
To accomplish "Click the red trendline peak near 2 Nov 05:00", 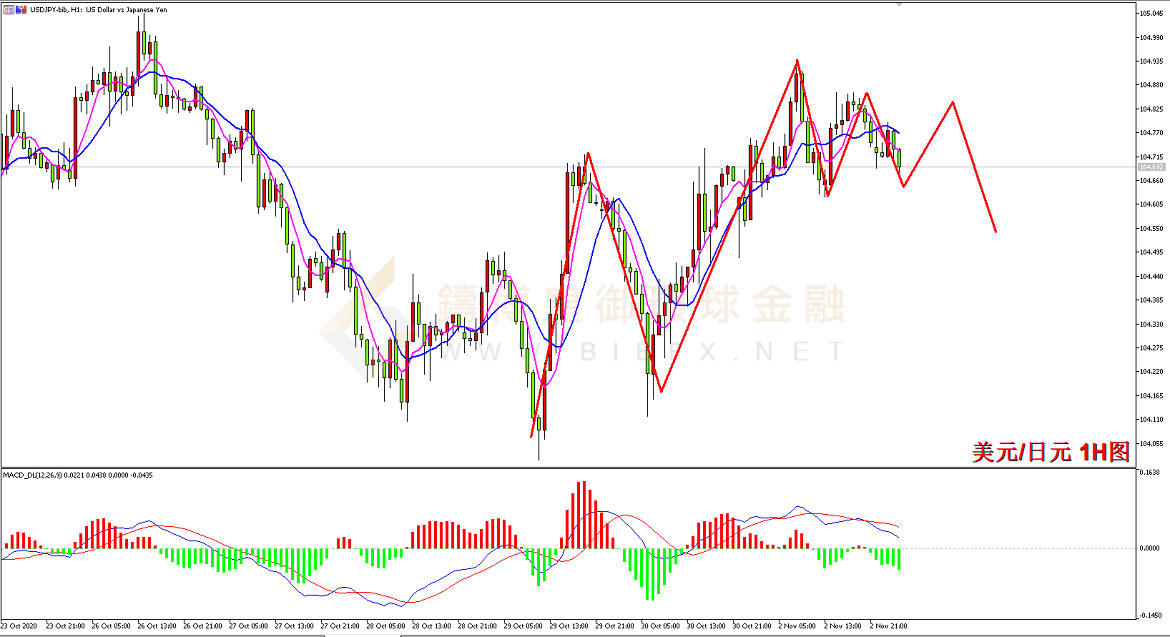I will 797,60.
